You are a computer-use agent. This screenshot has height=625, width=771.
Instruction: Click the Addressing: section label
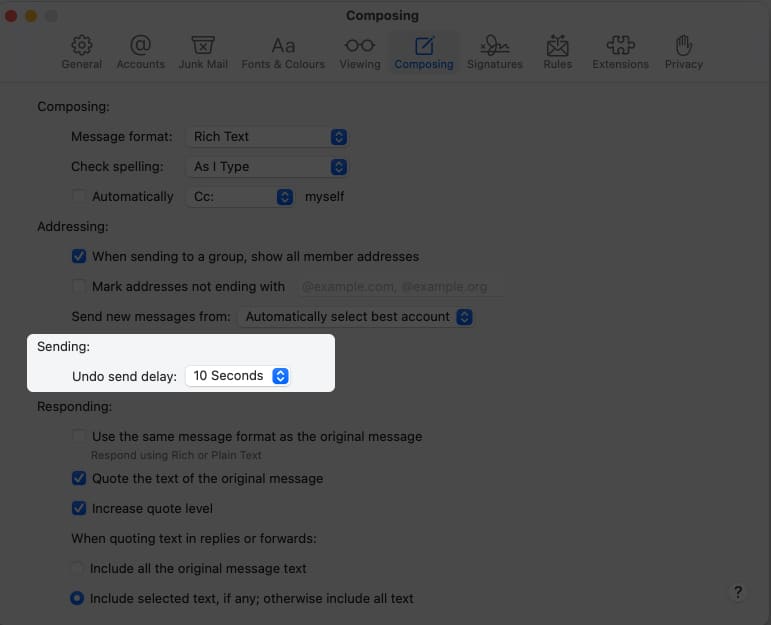click(x=73, y=227)
